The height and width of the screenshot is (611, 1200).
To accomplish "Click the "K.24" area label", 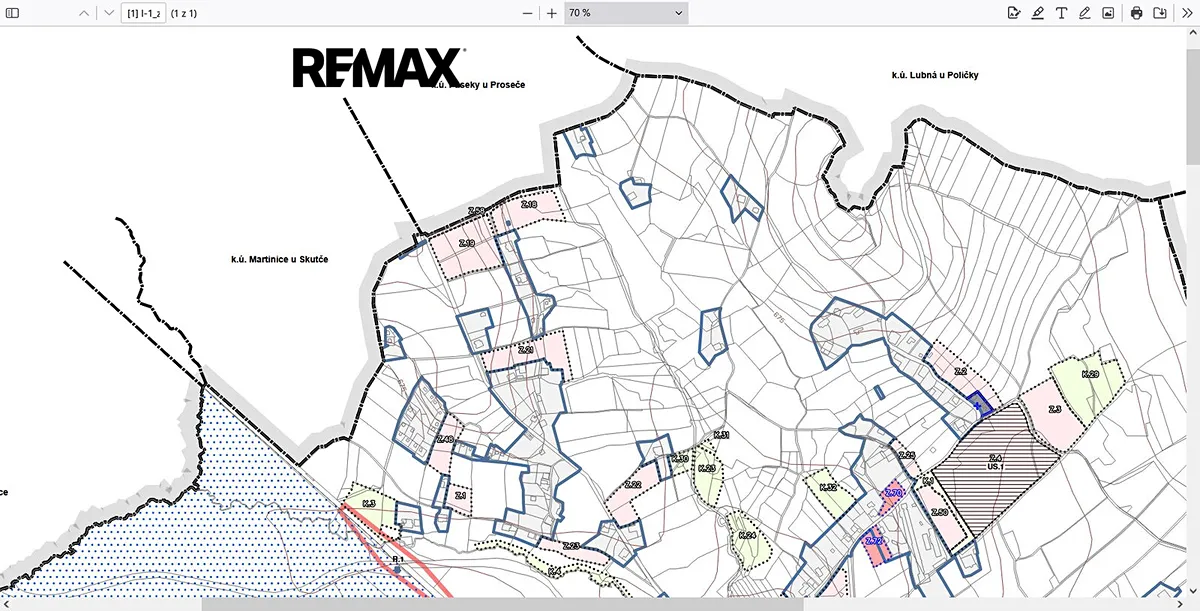I will click(x=746, y=536).
